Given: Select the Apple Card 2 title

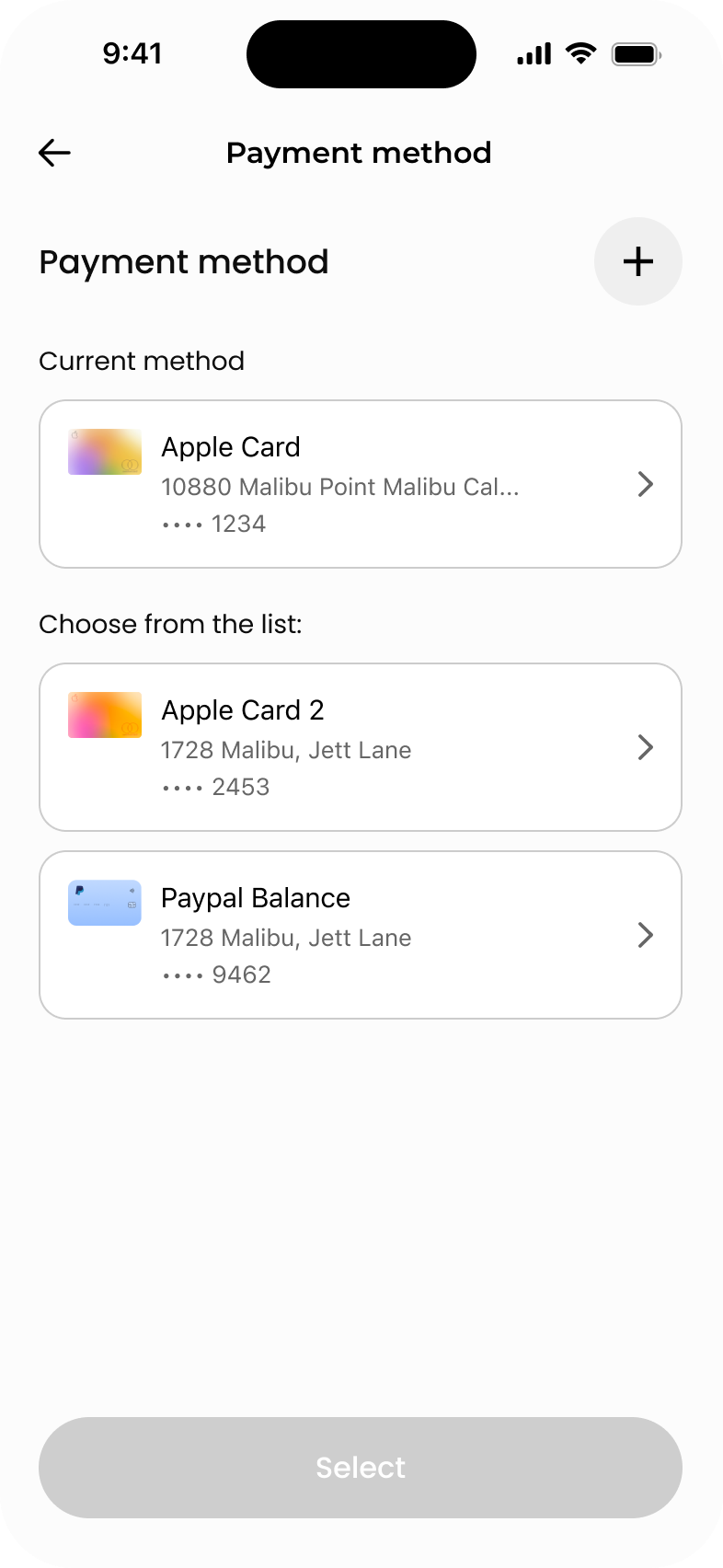Looking at the screenshot, I should (243, 710).
